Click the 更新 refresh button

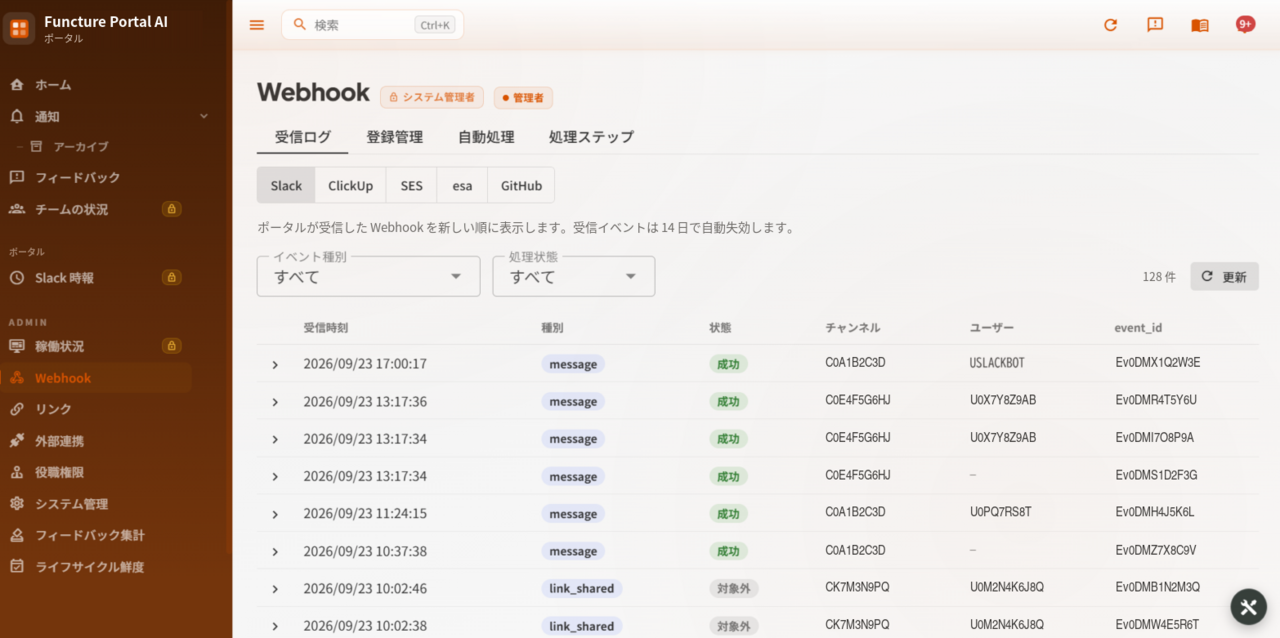[1224, 276]
